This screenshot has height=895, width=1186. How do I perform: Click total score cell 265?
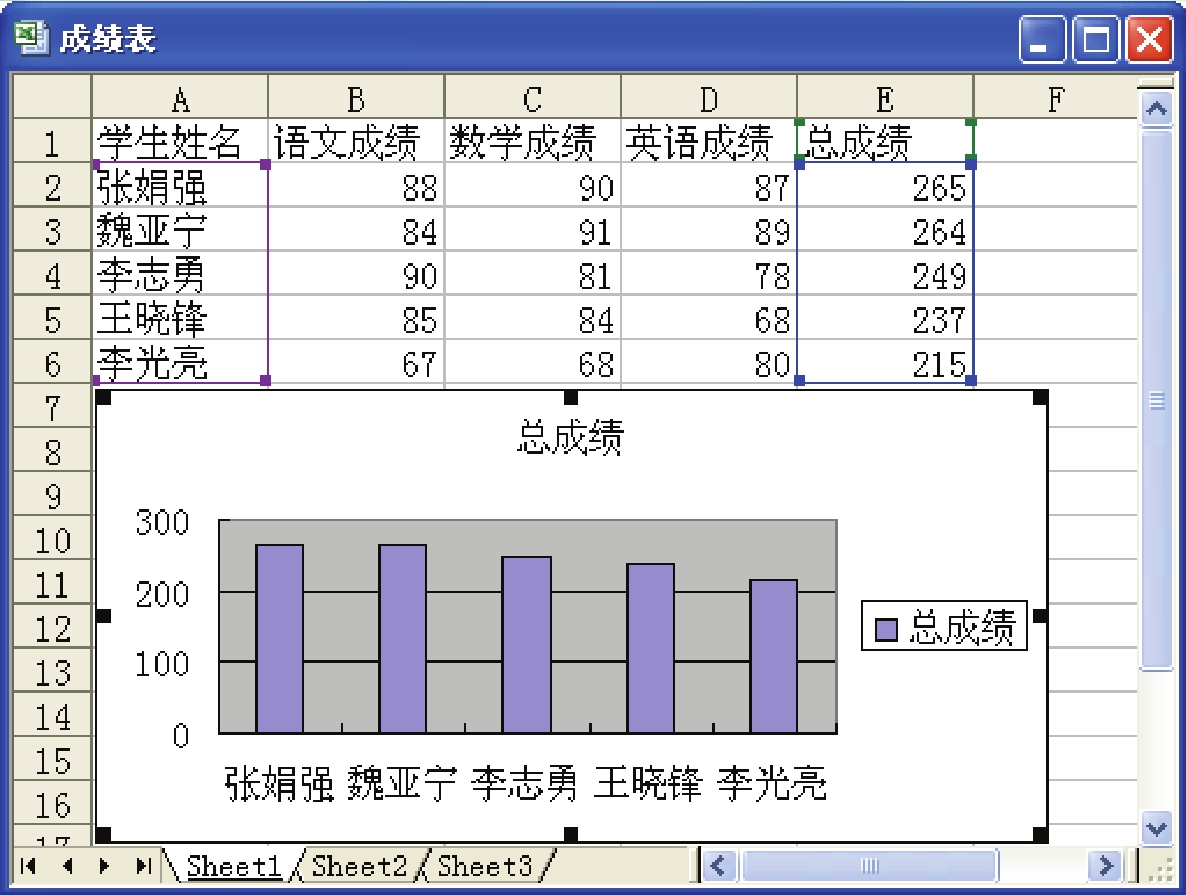point(885,185)
